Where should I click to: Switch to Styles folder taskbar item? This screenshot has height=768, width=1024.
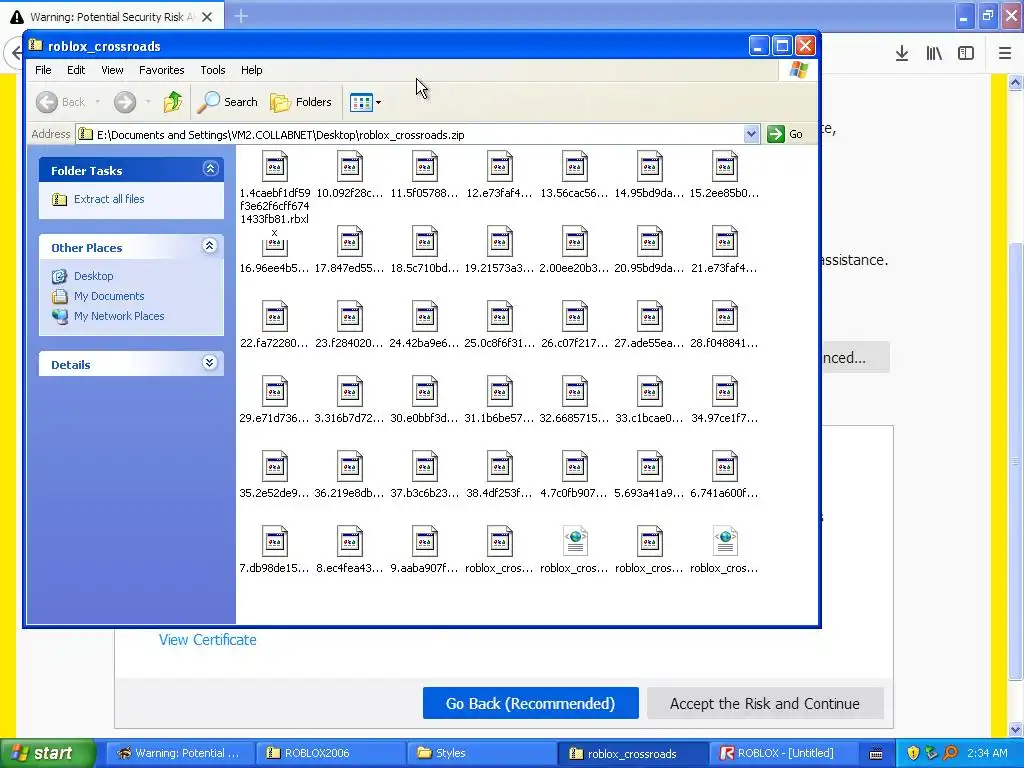[481, 753]
